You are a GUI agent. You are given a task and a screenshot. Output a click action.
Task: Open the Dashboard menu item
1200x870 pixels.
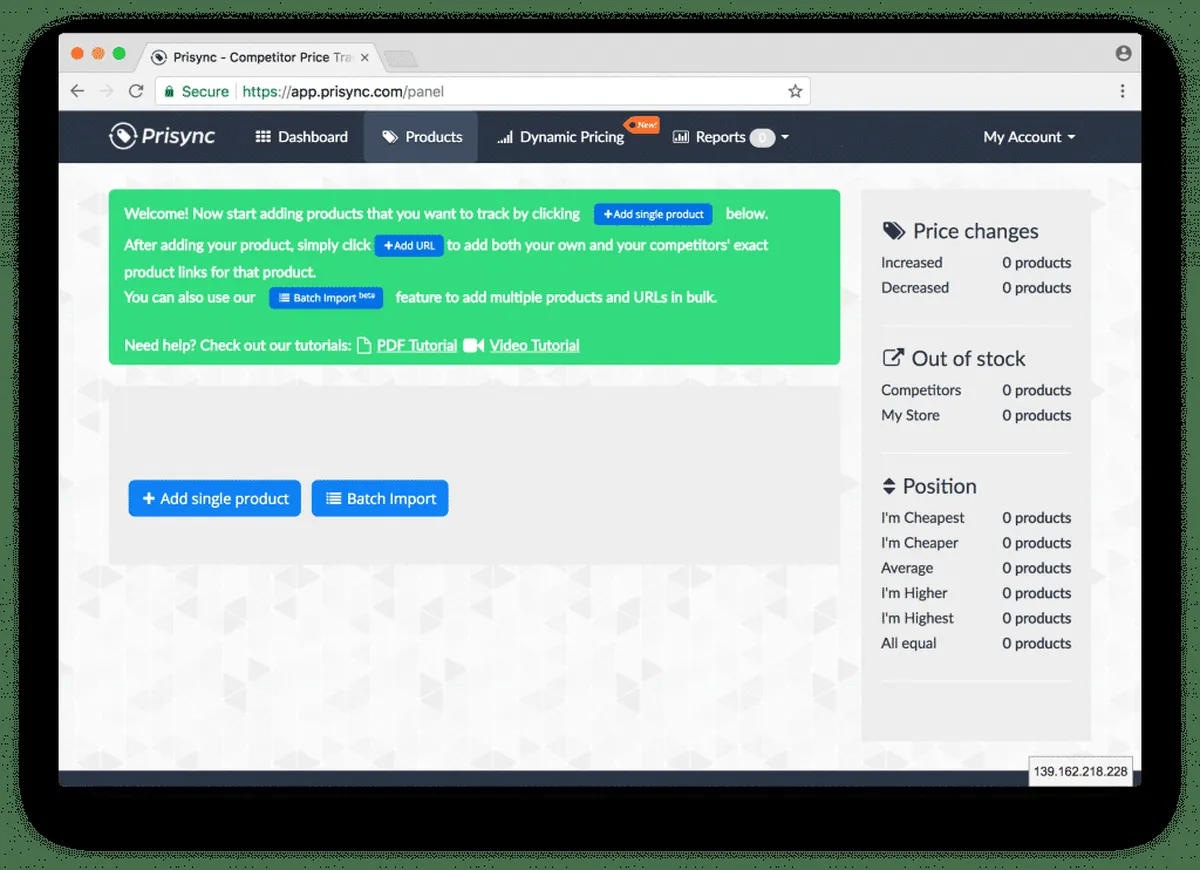point(302,137)
